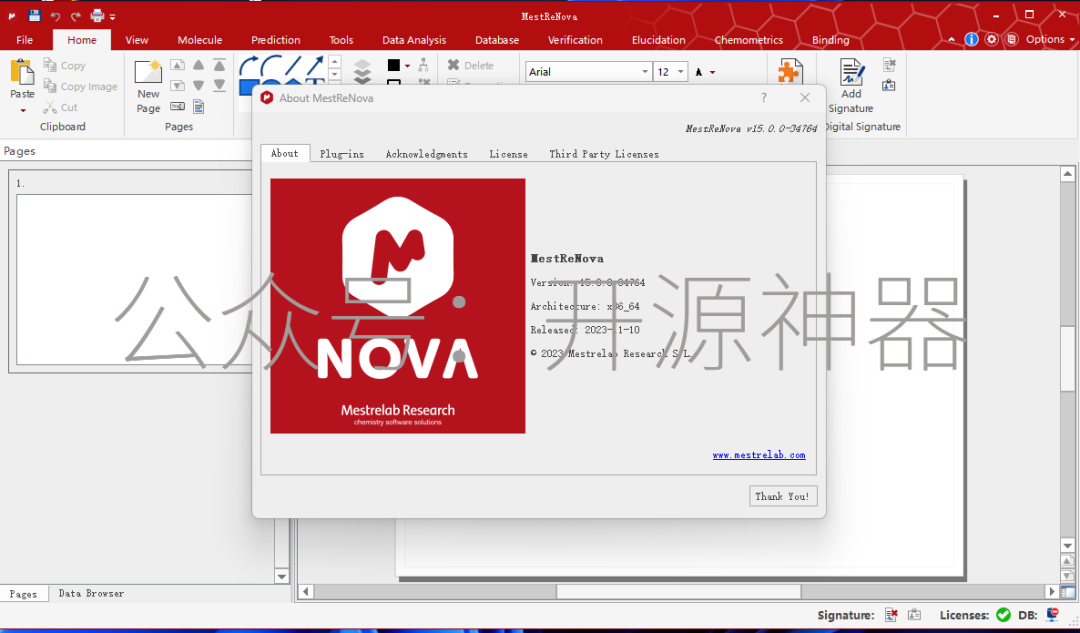
Task: Click the move page down triangle icon
Action: point(198,85)
